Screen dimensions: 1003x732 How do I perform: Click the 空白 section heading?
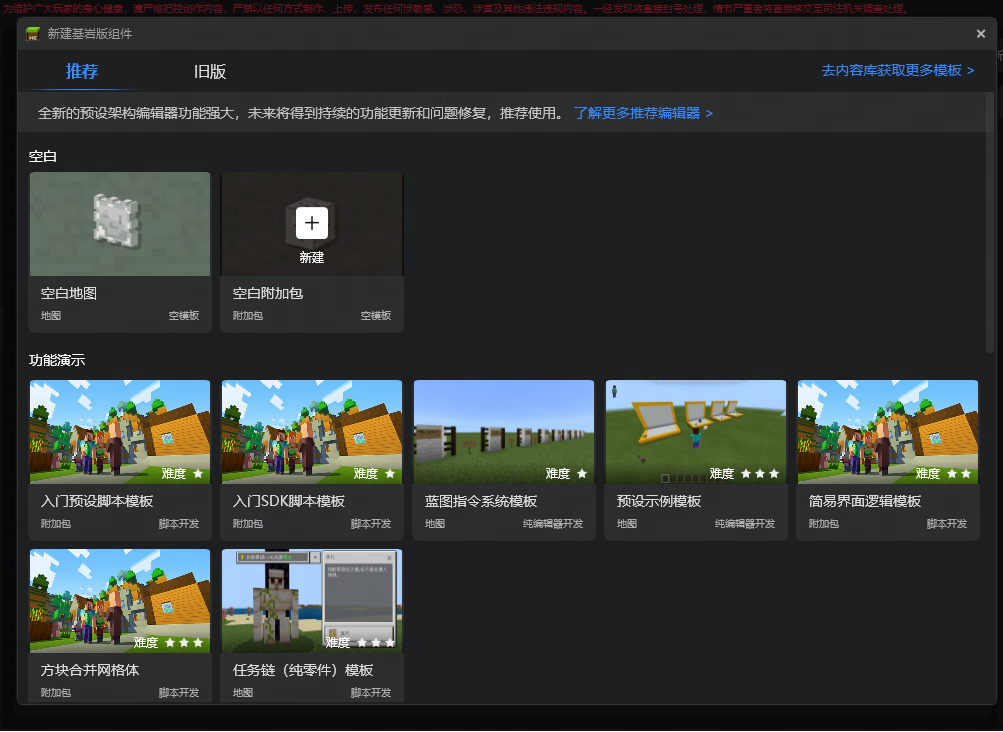43,156
